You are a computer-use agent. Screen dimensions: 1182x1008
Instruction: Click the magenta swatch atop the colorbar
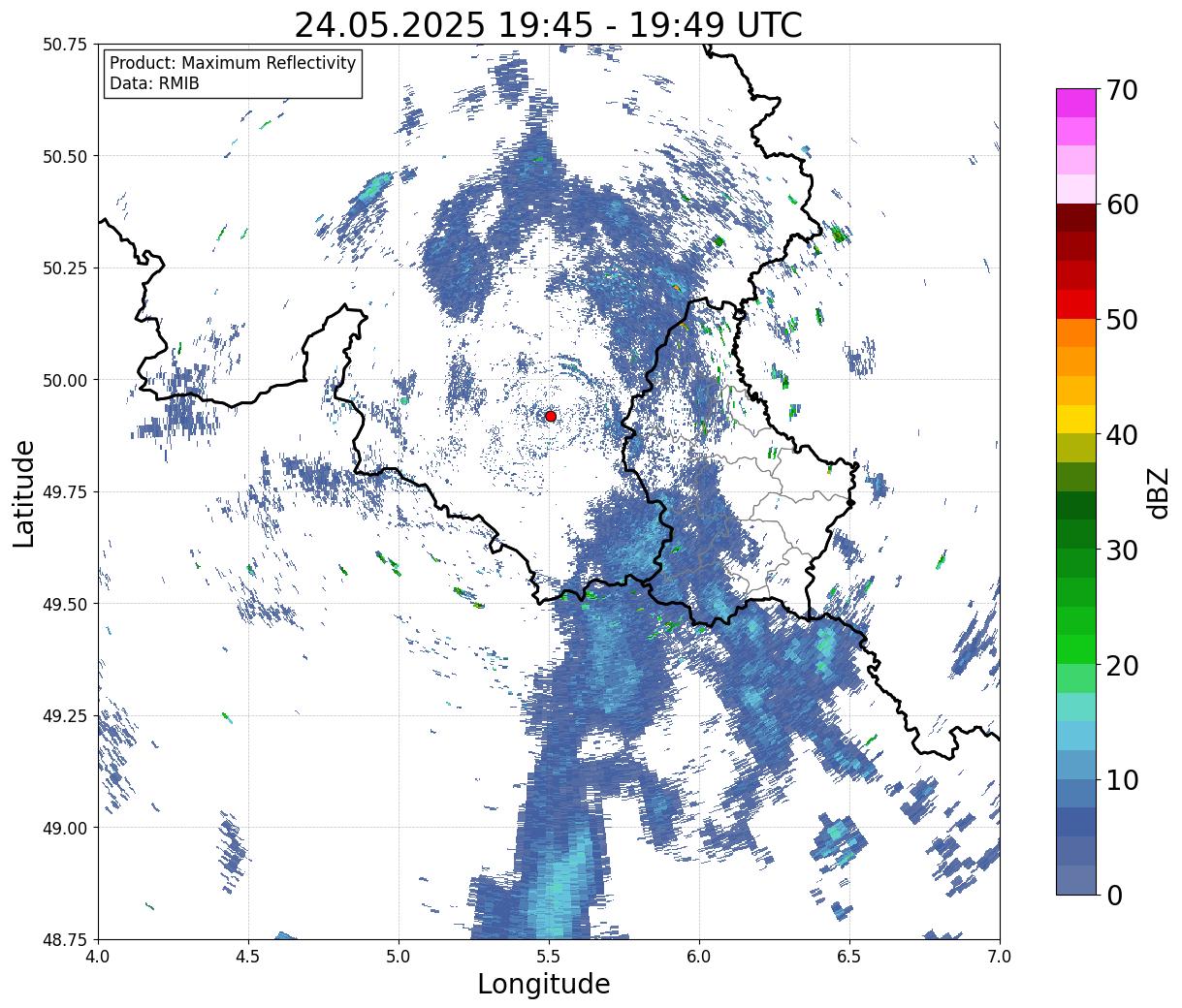(x=1076, y=103)
